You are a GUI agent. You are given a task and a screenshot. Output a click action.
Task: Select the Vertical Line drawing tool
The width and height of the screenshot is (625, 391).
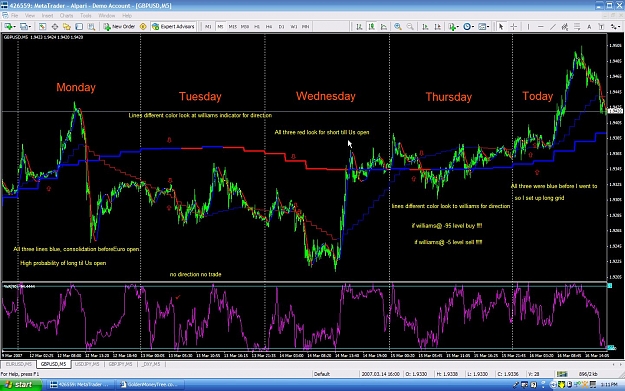529,26
